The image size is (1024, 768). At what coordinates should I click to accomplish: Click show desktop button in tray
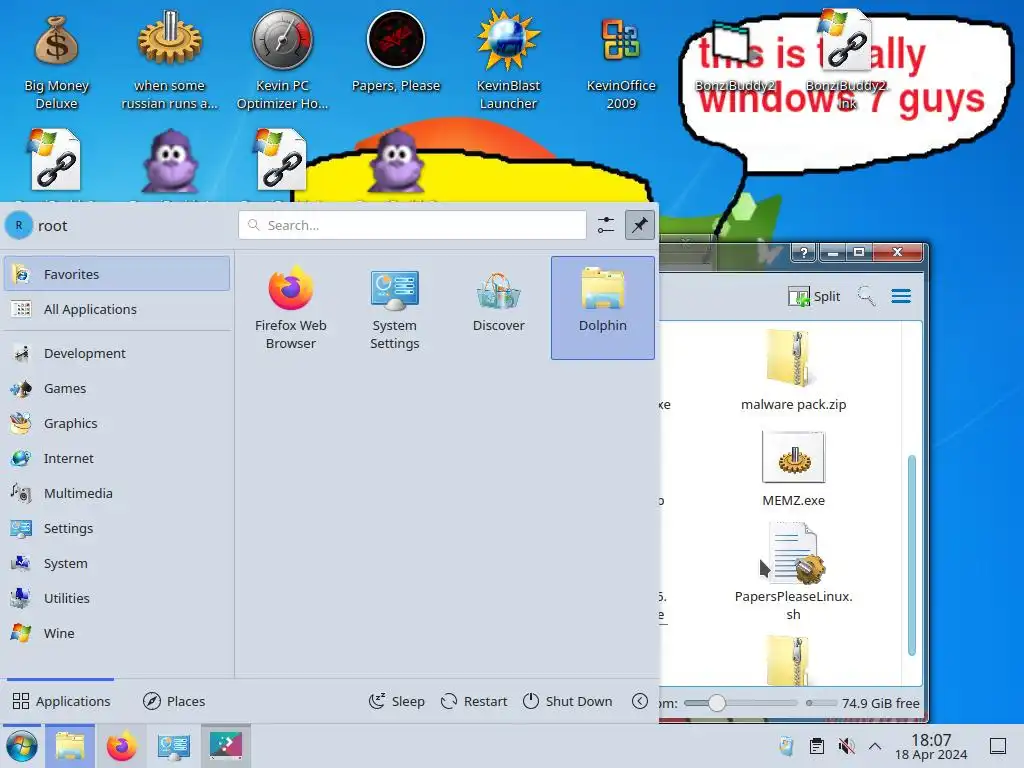point(997,746)
